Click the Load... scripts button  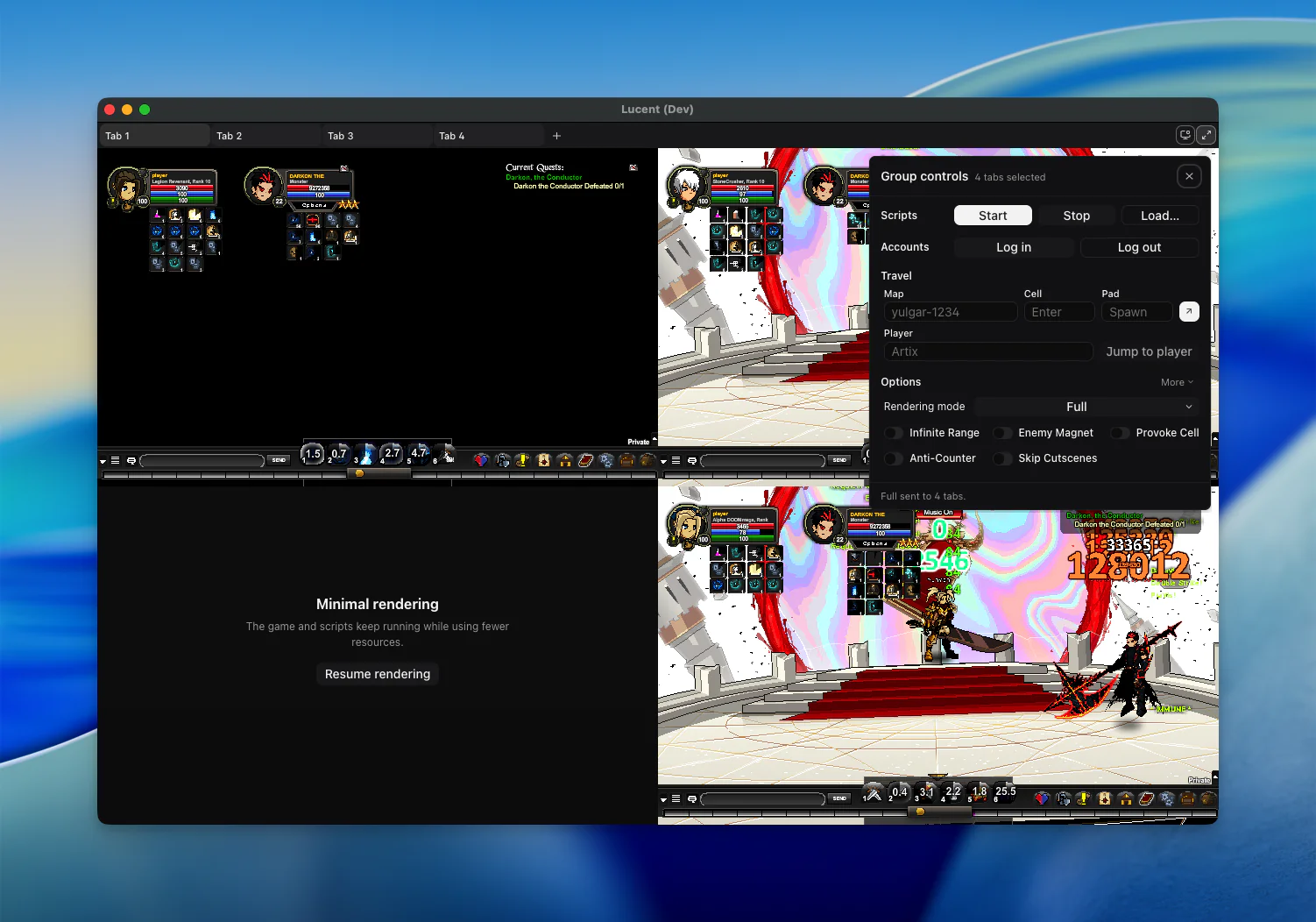[x=1160, y=216]
